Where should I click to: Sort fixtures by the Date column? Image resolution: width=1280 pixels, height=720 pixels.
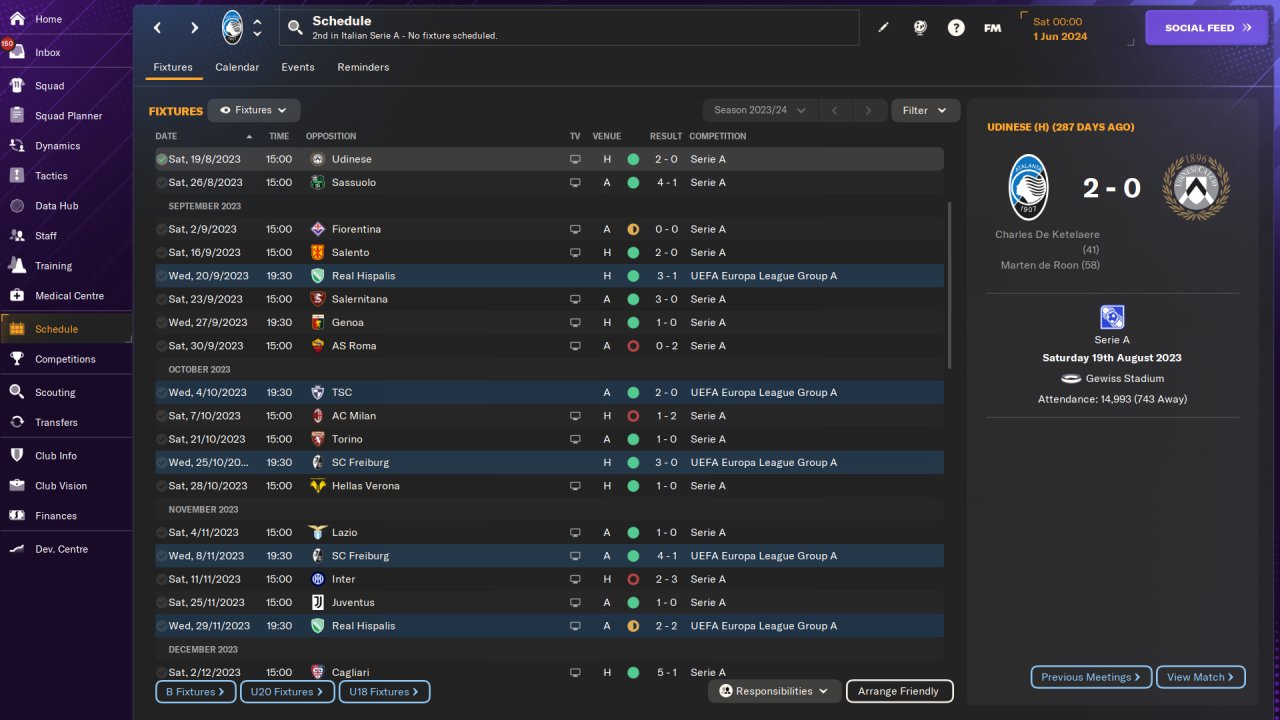205,136
